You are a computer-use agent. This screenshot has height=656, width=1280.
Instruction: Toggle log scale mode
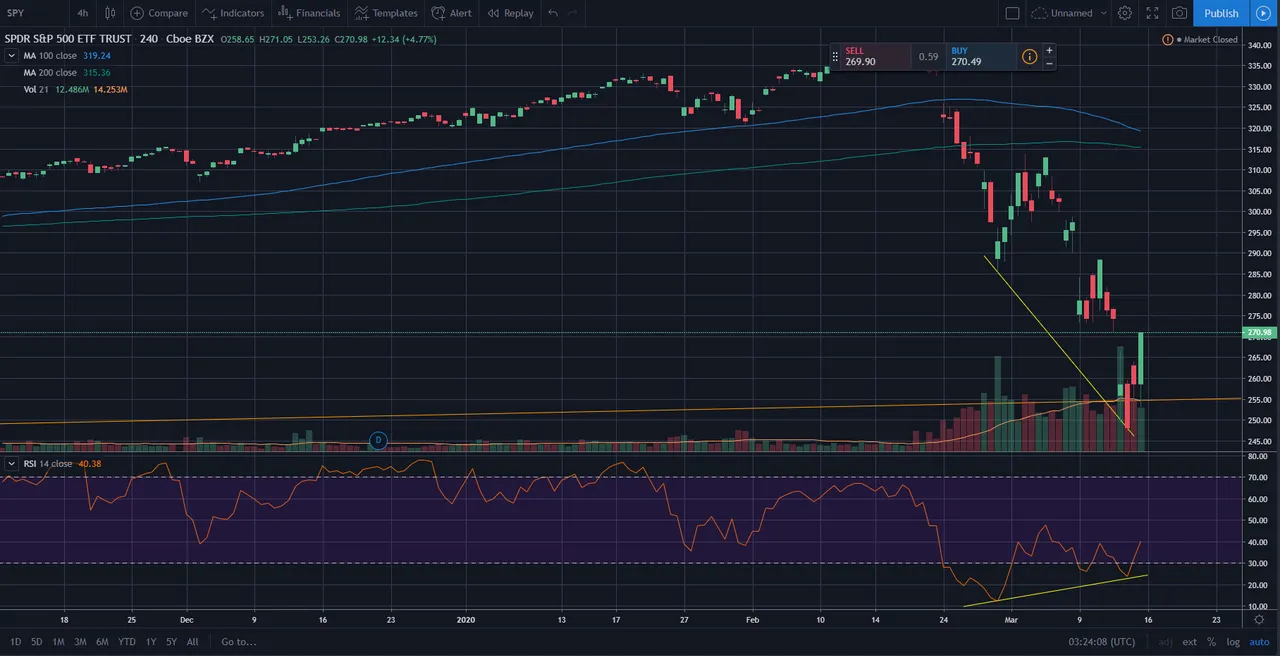(1233, 642)
